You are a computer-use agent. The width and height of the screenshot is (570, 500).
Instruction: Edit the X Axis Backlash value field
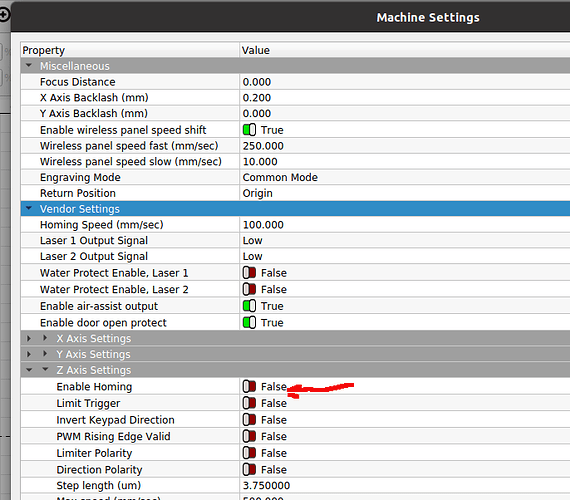coord(405,98)
